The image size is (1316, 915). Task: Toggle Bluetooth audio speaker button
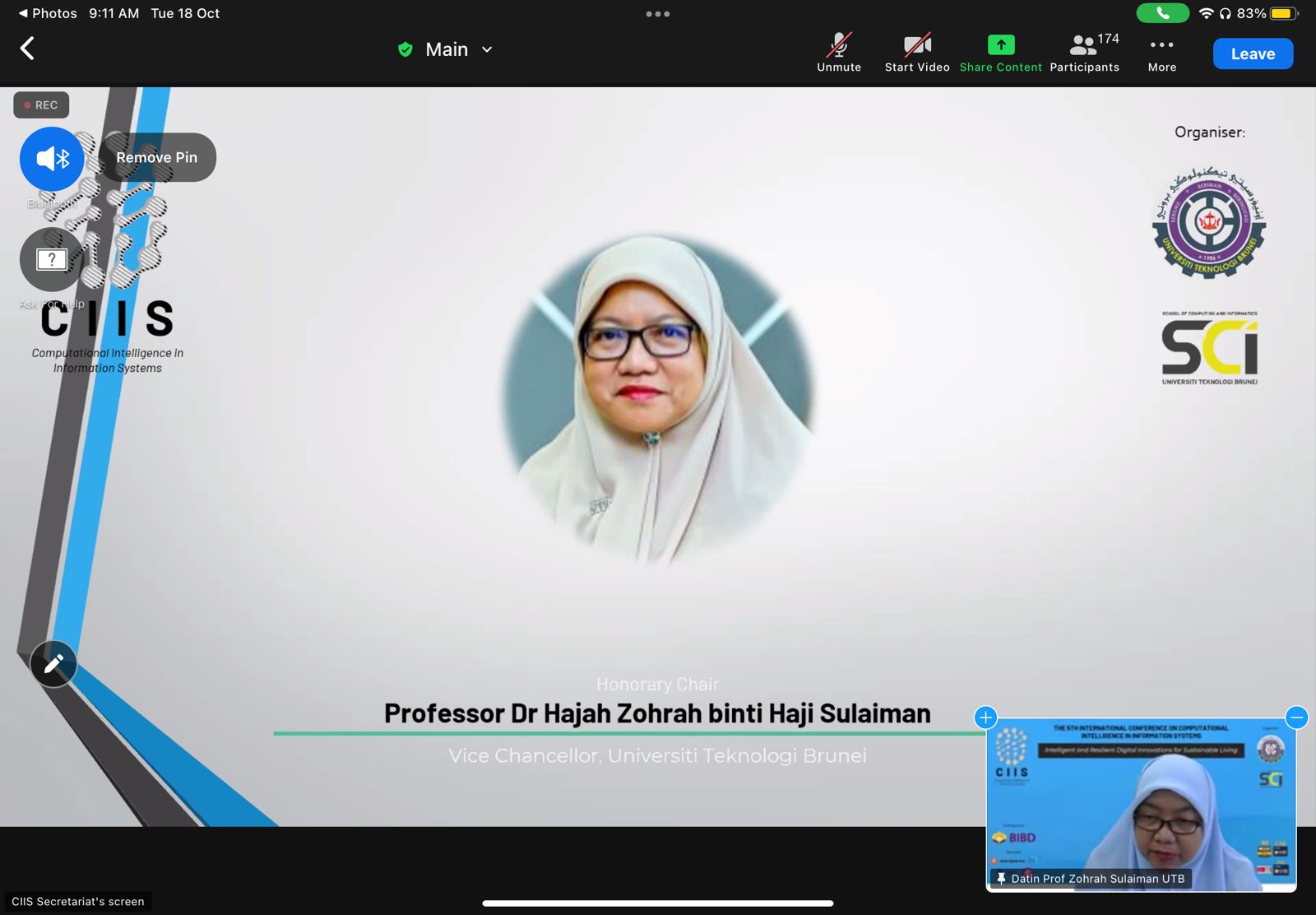[x=52, y=159]
